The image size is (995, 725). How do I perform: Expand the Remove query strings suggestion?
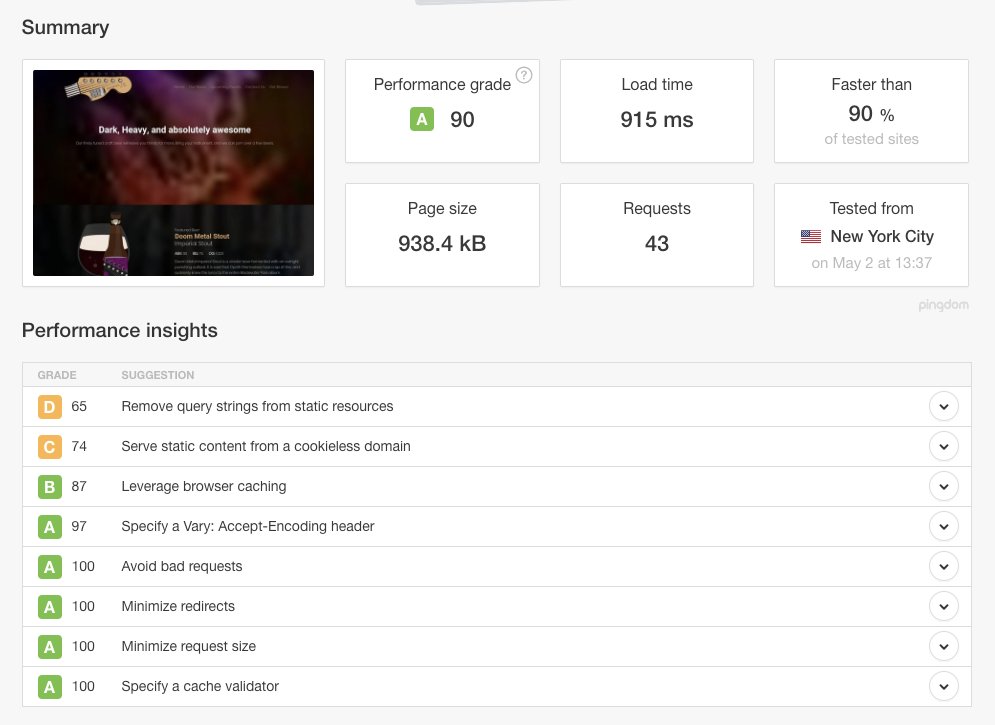(x=943, y=407)
